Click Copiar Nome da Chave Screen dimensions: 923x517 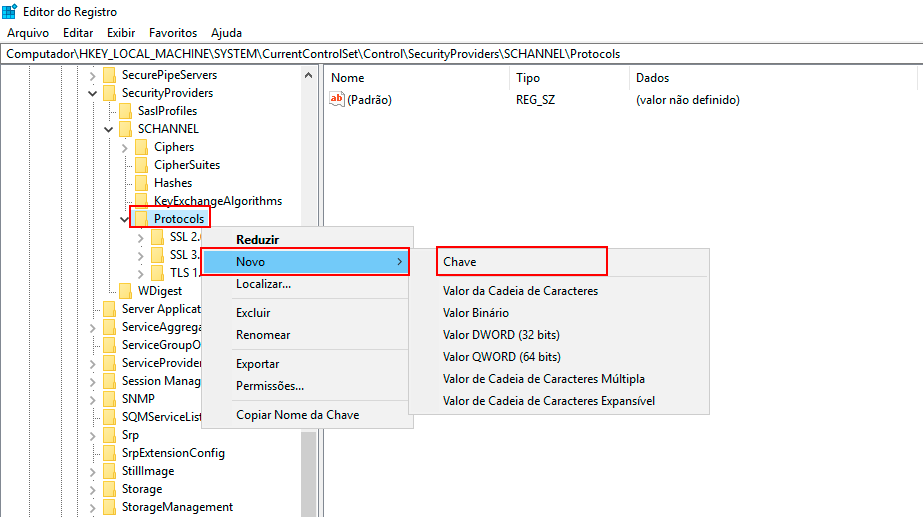(297, 415)
